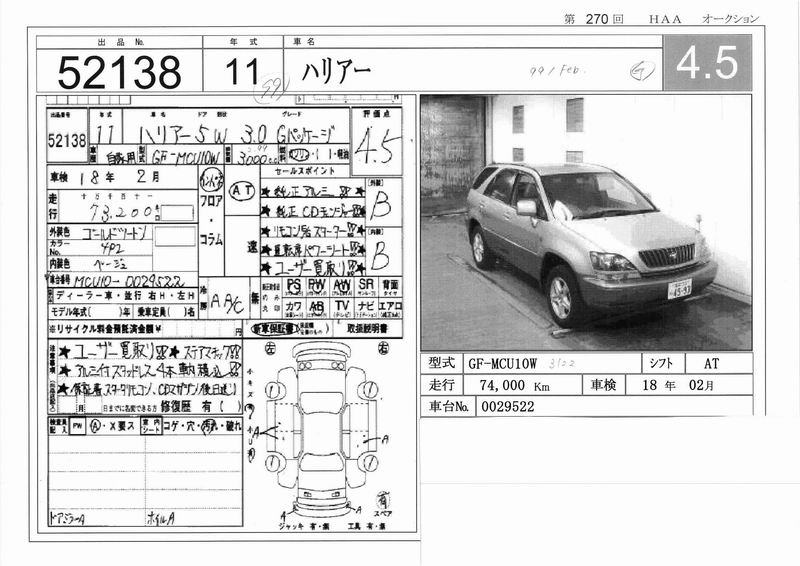Click the 車名 column heading
Image resolution: width=800 pixels, height=566 pixels.
[x=304, y=42]
